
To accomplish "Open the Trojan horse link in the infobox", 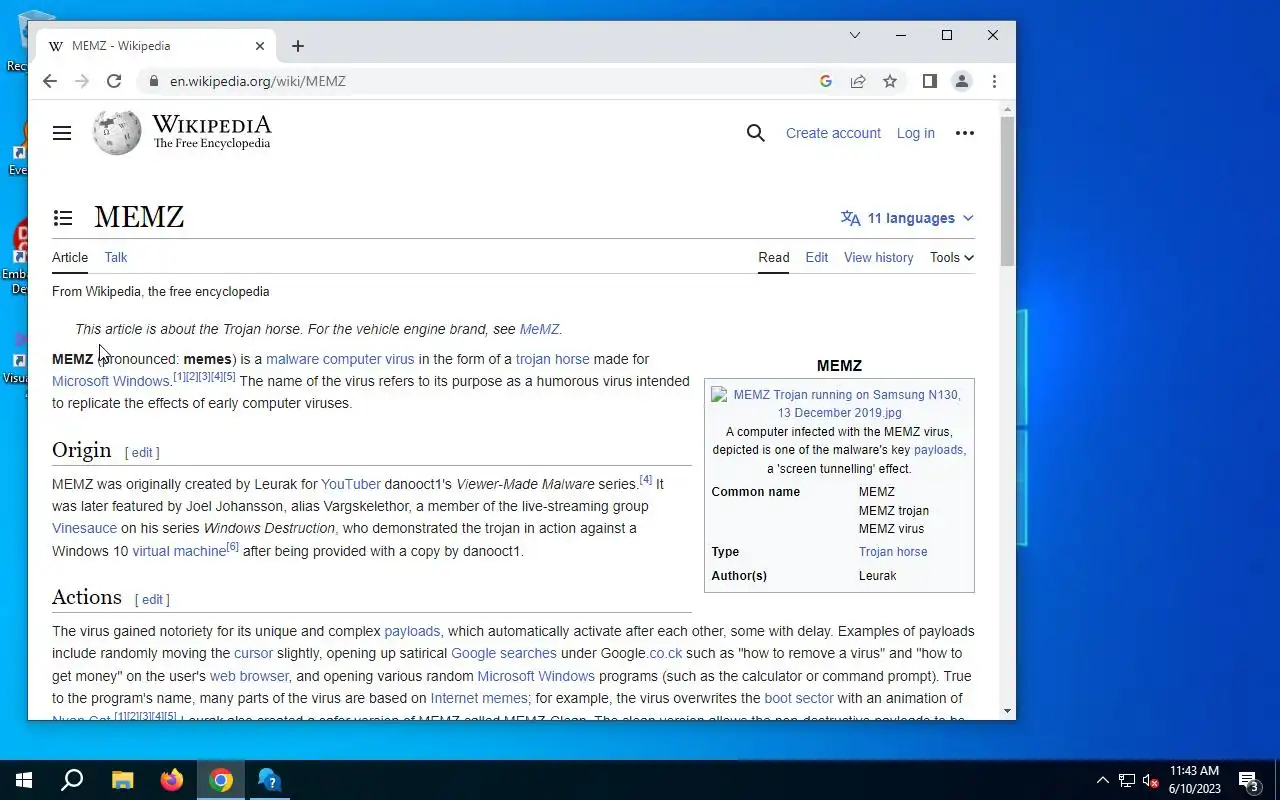I will click(x=893, y=552).
